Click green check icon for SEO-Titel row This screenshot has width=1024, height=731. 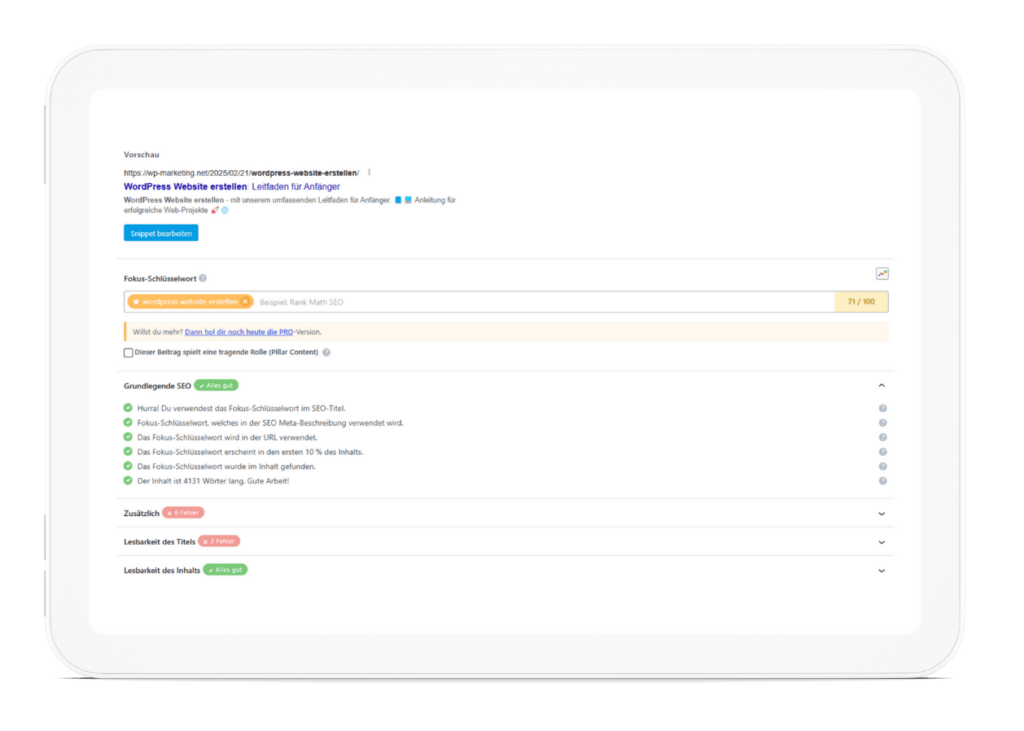128,408
